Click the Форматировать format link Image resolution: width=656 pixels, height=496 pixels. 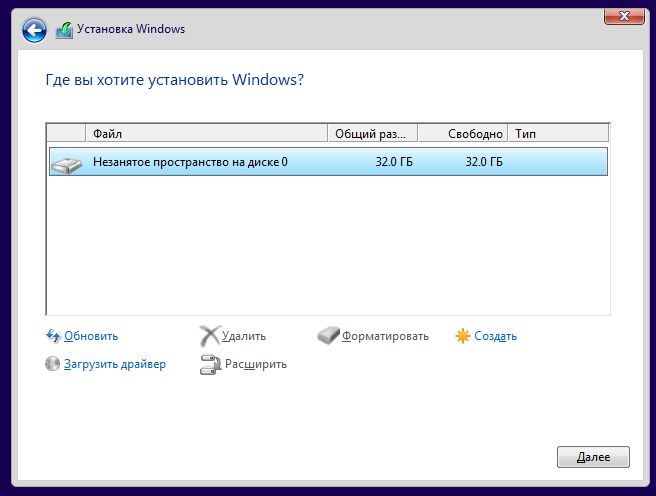(x=385, y=336)
